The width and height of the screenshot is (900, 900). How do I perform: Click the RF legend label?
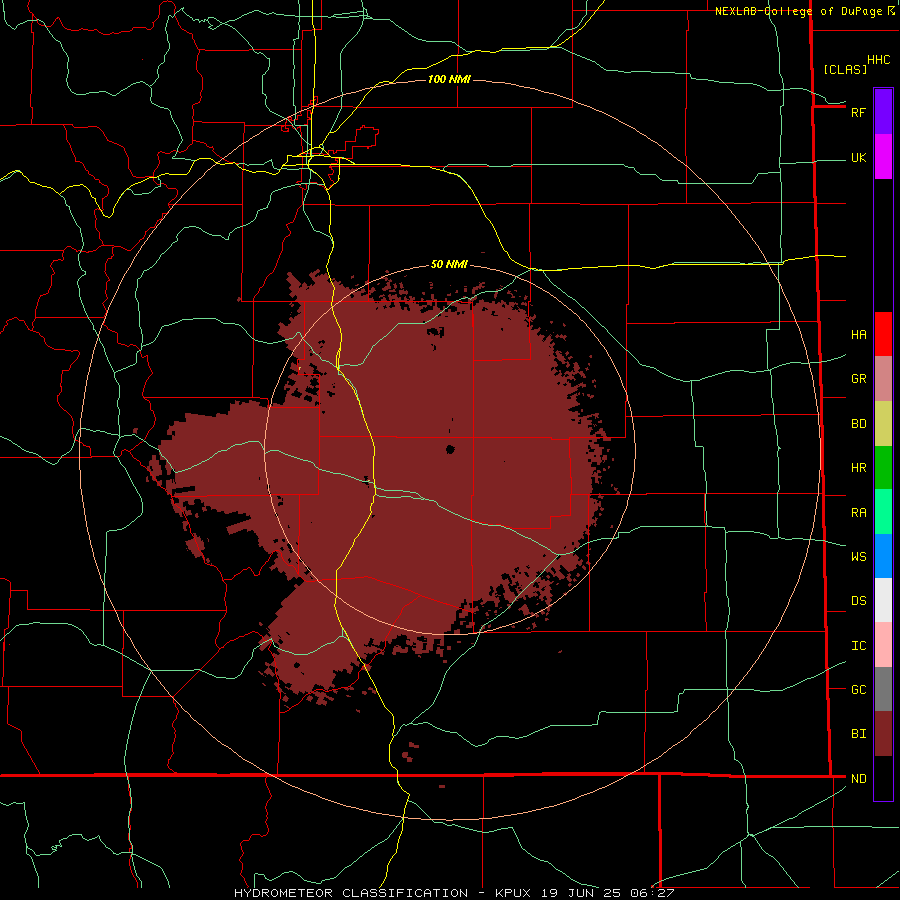coord(858,112)
